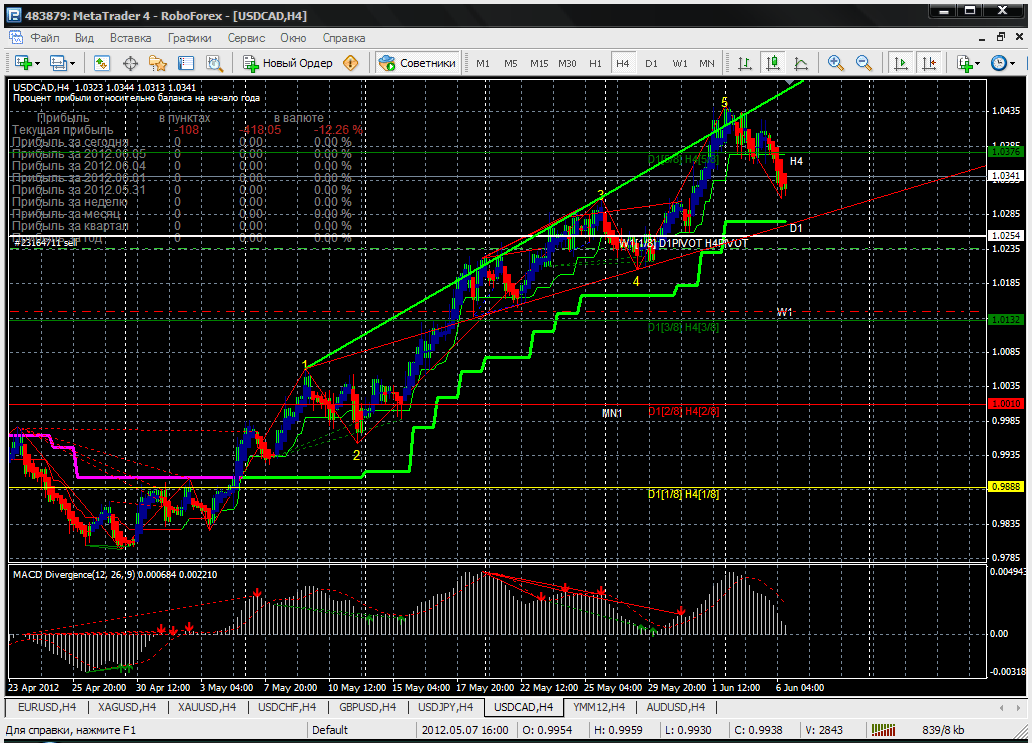Zoom in on the chart
1032x743 pixels.
836,63
